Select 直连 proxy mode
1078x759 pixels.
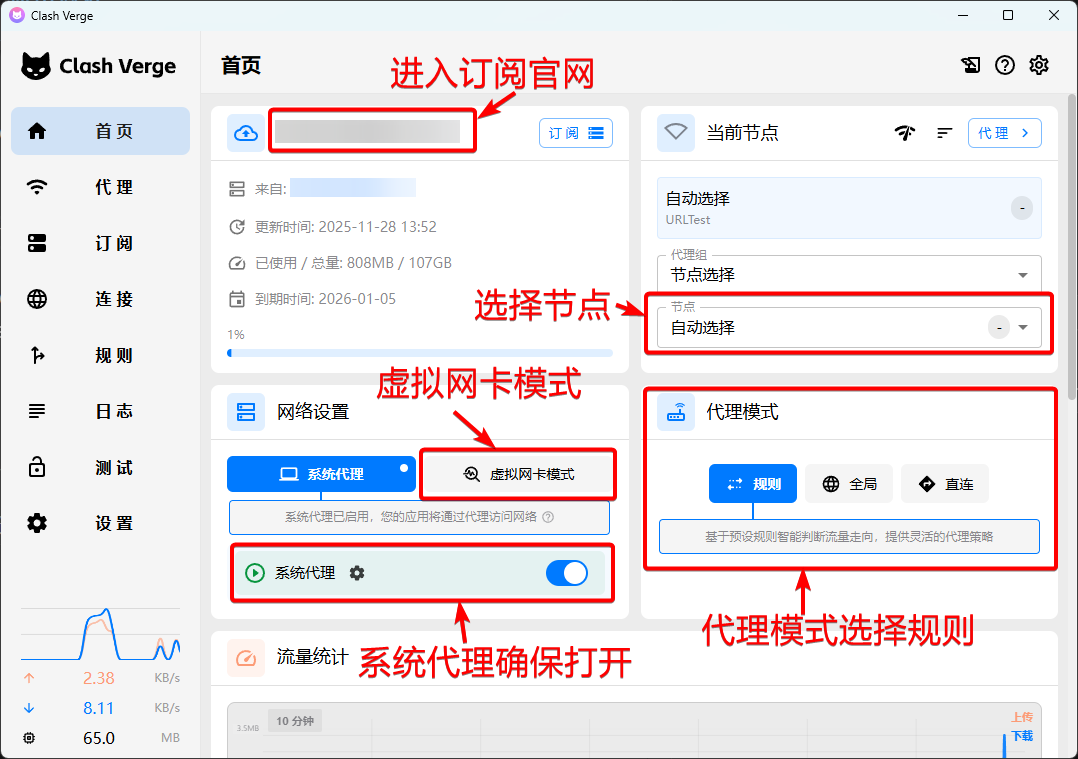click(x=945, y=484)
